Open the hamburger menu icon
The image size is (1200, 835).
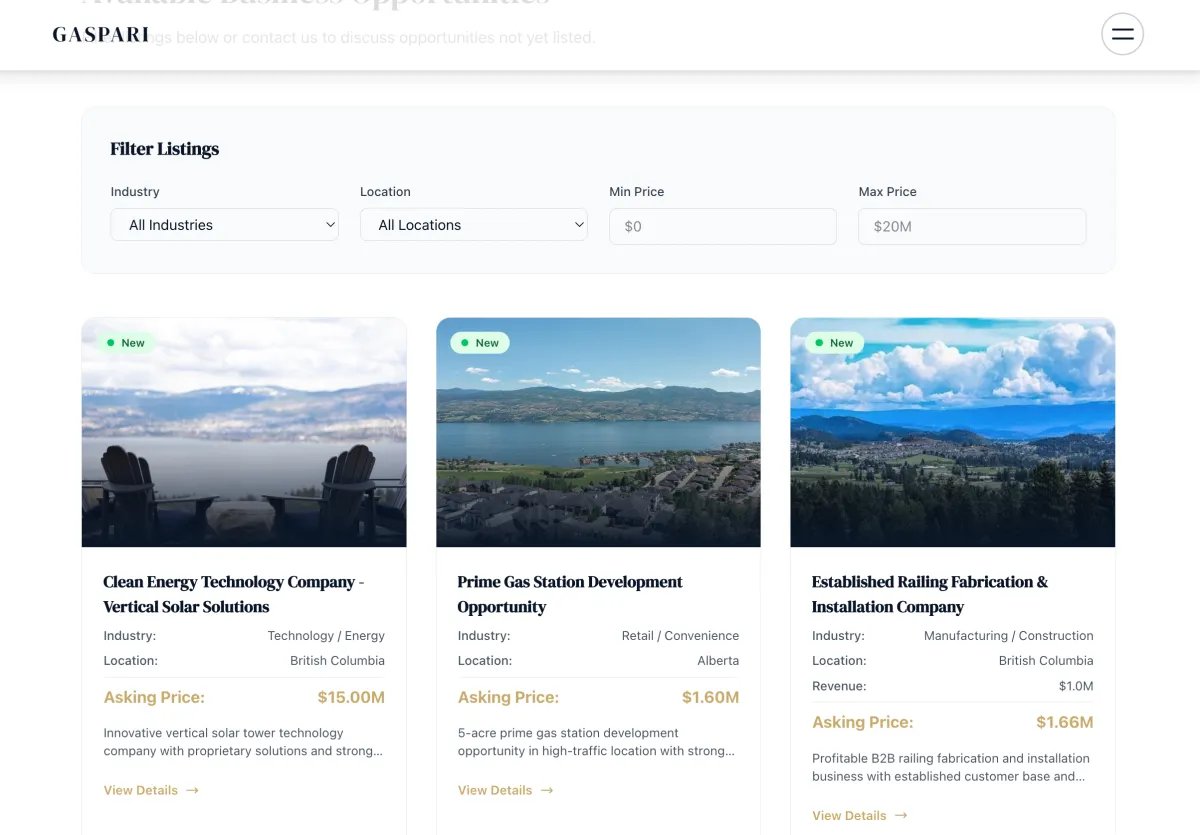(1122, 34)
